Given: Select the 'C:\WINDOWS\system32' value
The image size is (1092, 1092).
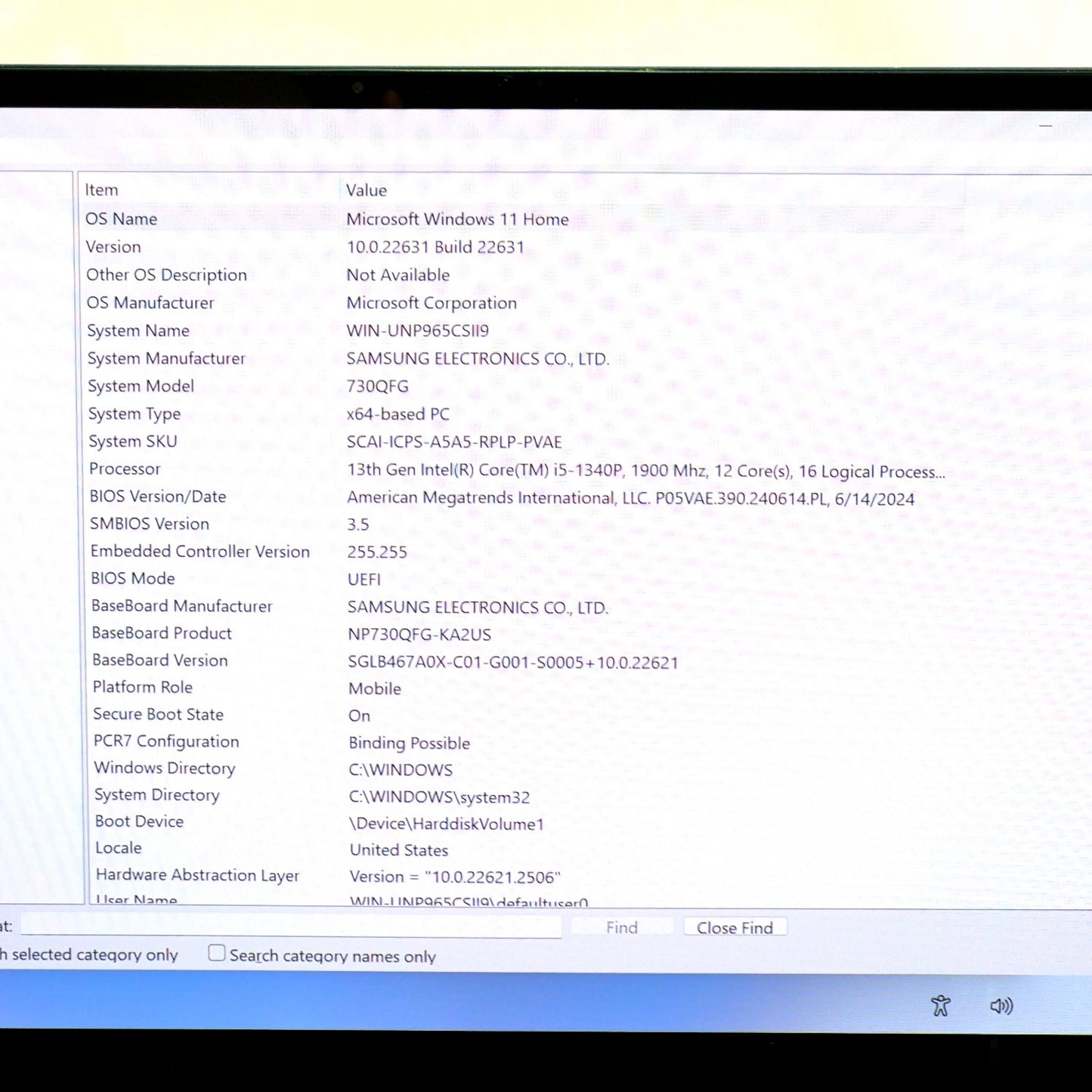Looking at the screenshot, I should [x=439, y=797].
